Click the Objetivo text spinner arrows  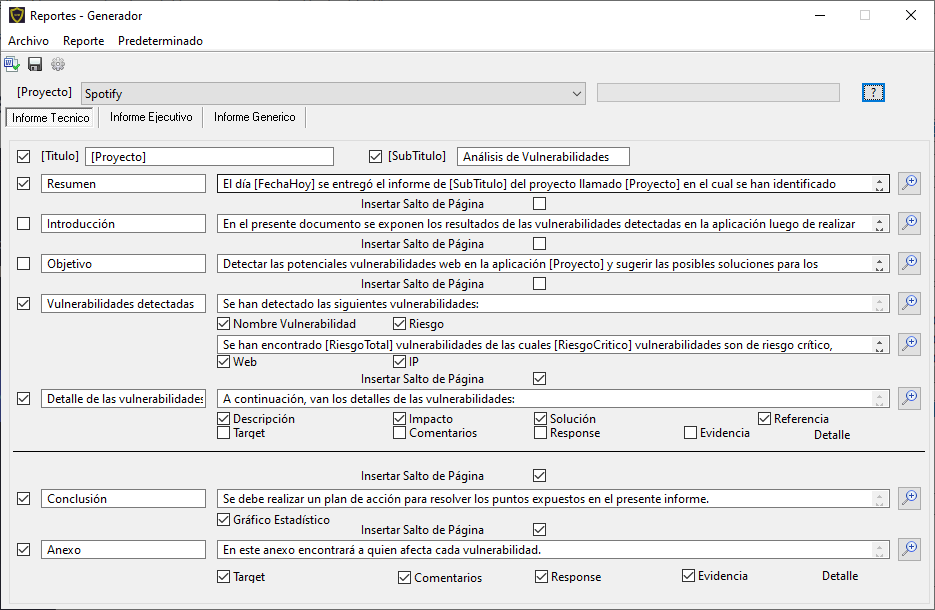(879, 264)
